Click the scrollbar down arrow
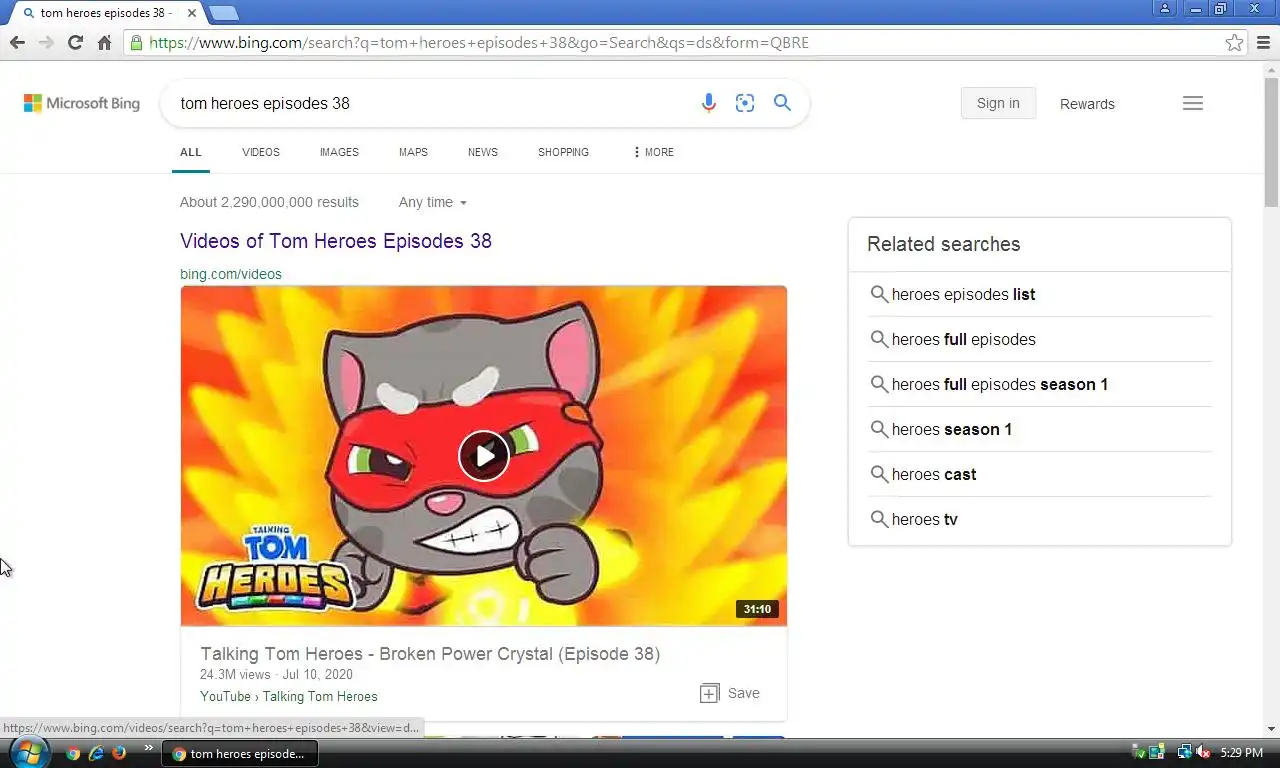 [x=1271, y=729]
